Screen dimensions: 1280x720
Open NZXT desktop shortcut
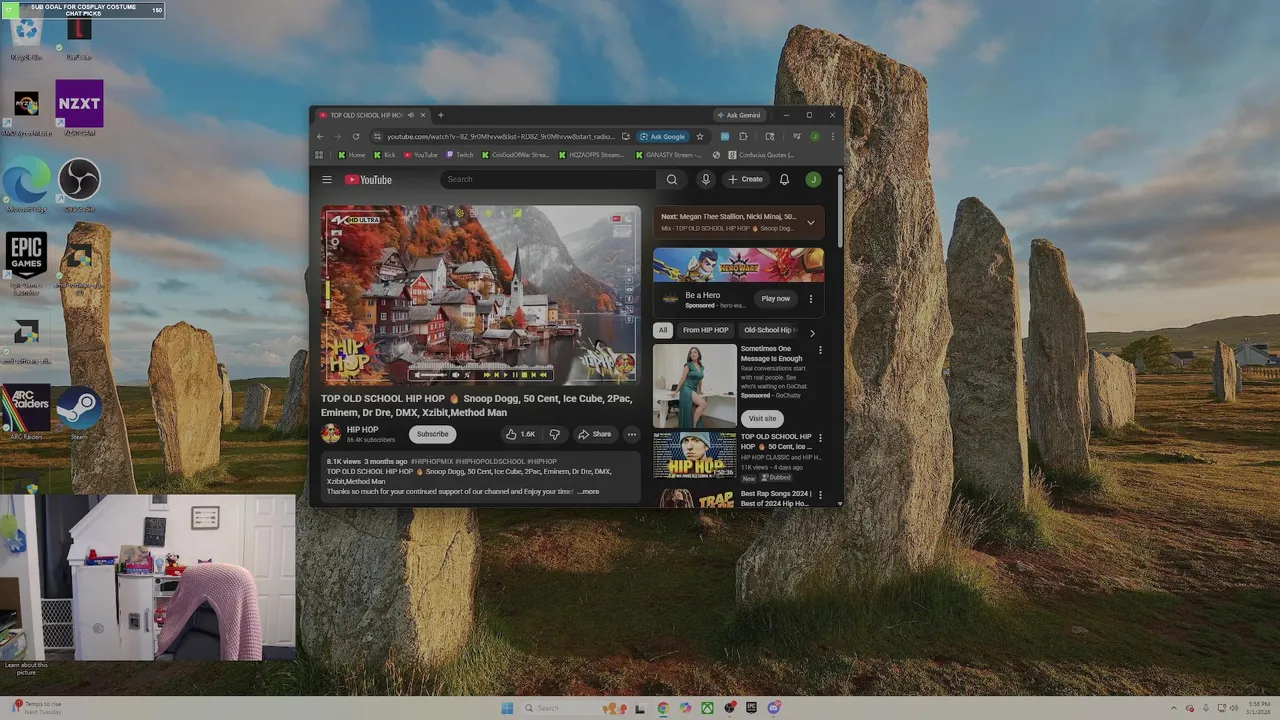click(79, 108)
